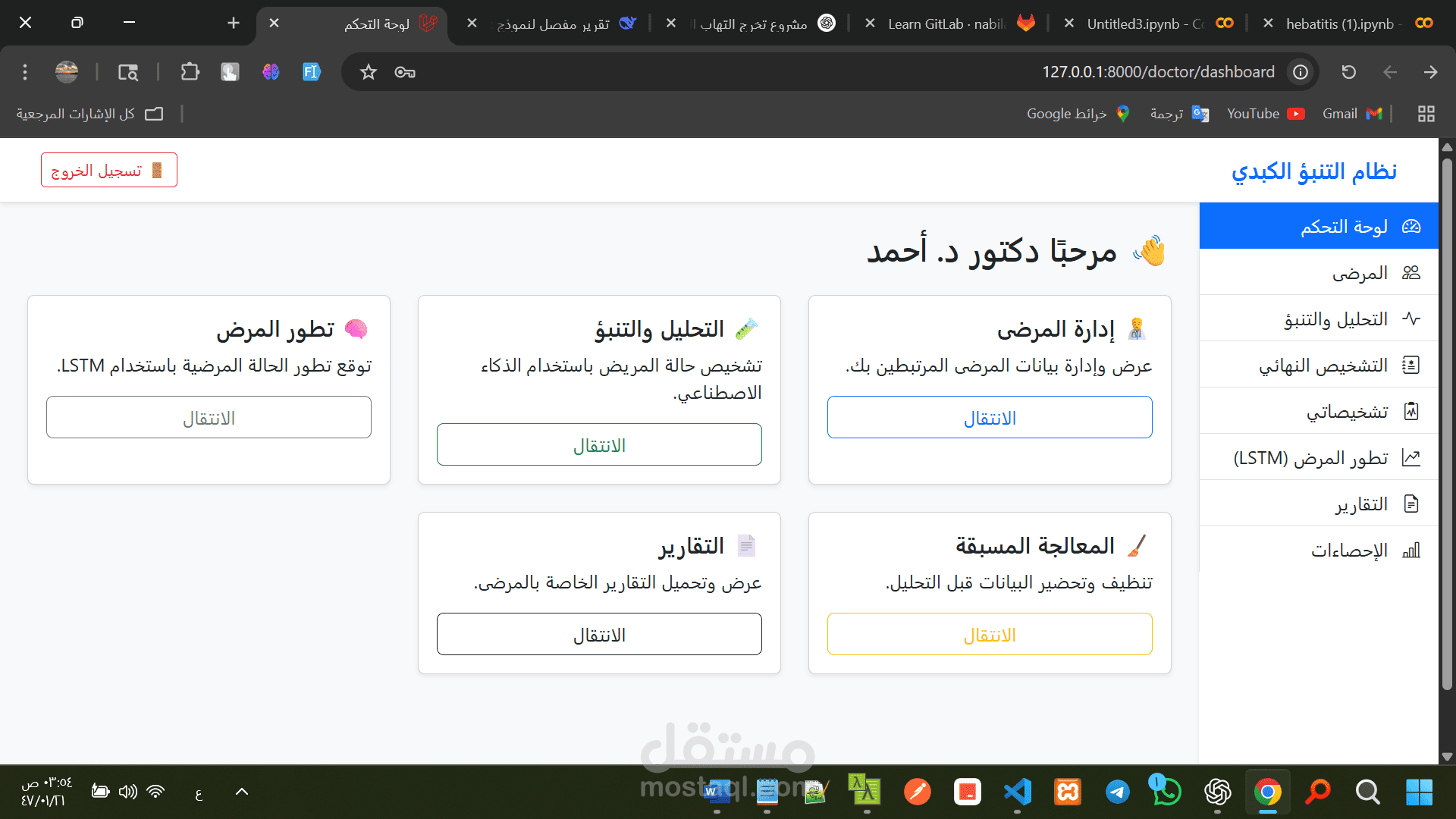Open the لوحة التحكم sidebar item
This screenshot has height=819, width=1456.
pos(1319,226)
